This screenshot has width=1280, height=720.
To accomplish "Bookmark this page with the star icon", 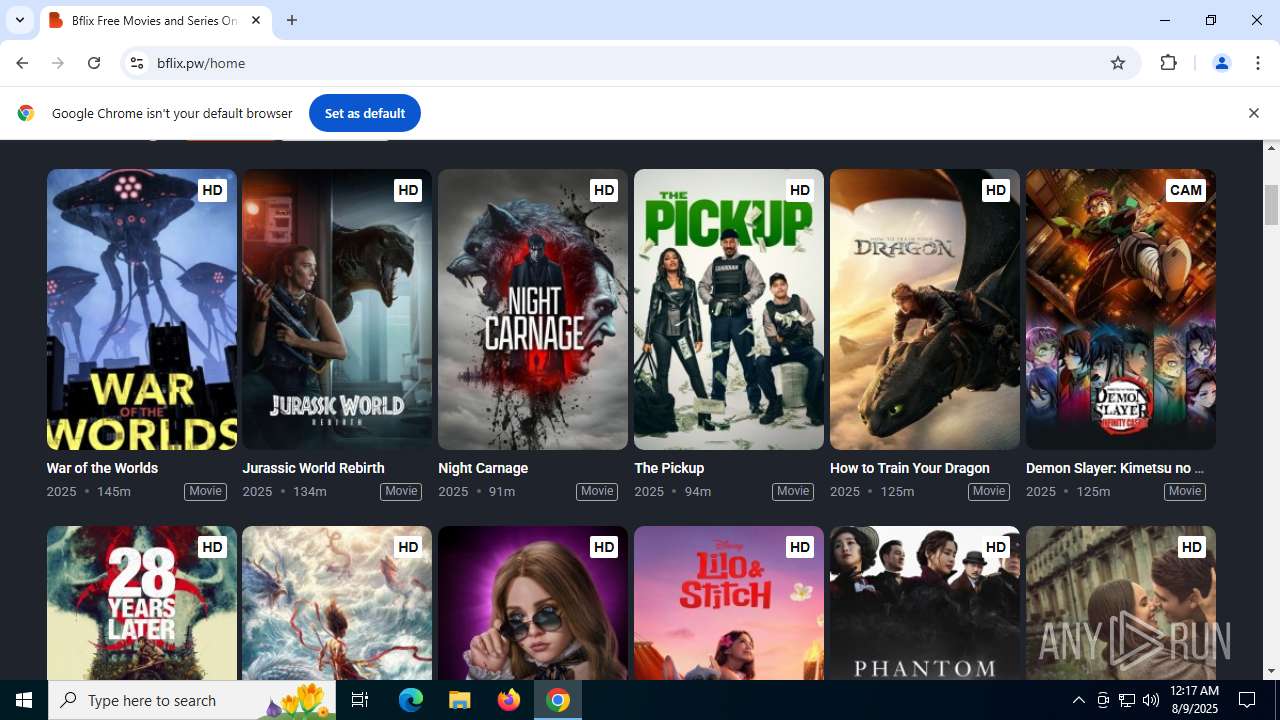I will pyautogui.click(x=1118, y=63).
